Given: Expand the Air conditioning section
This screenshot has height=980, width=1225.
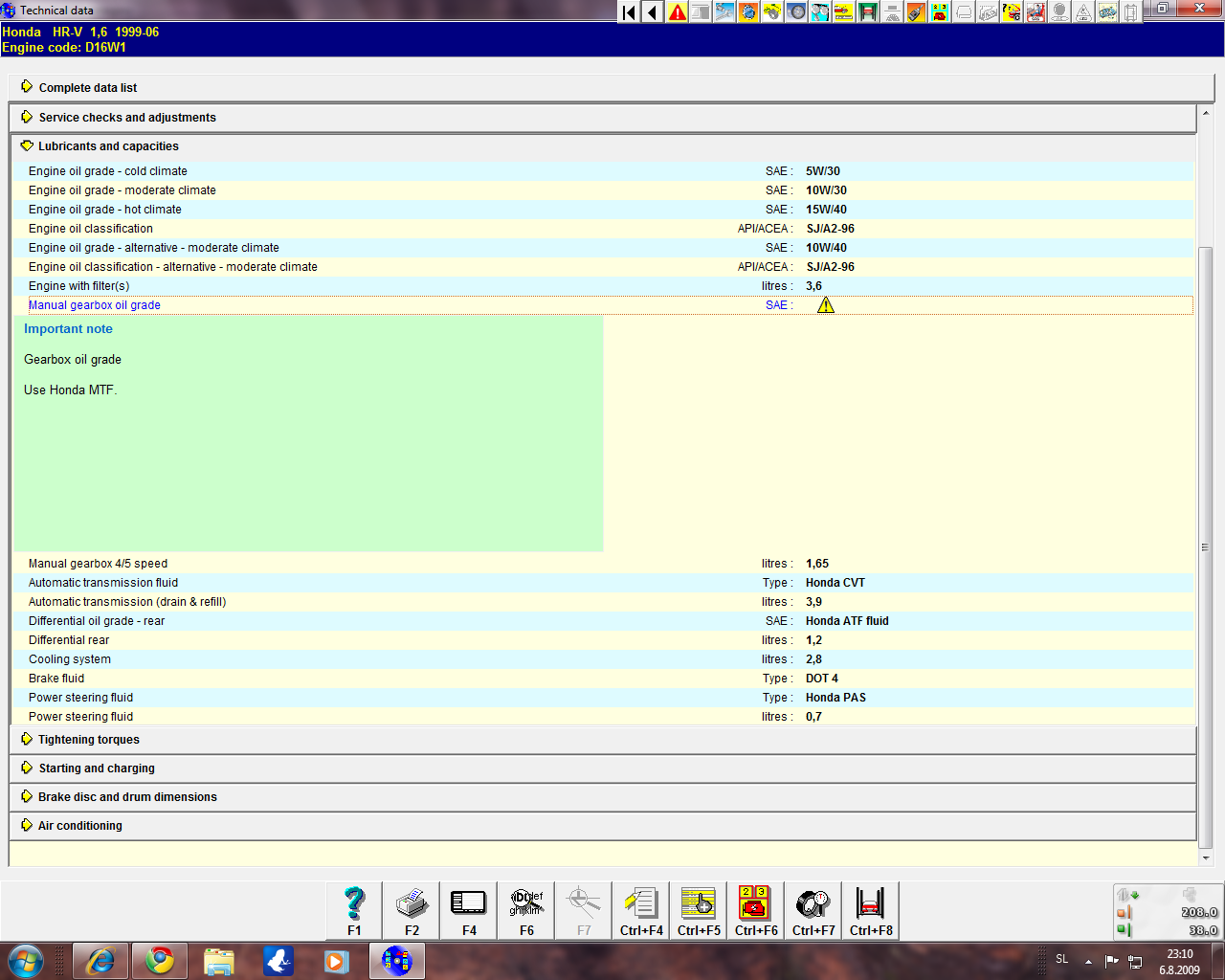Looking at the screenshot, I should click(603, 826).
